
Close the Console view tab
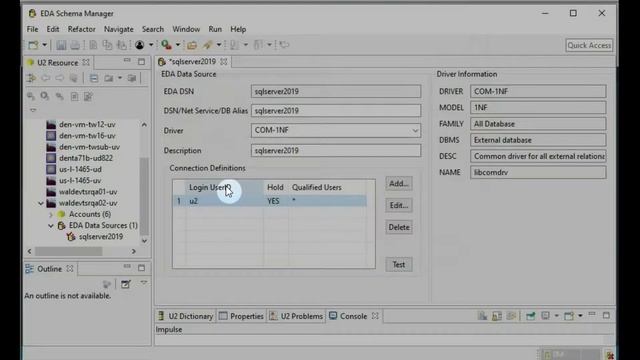pos(375,316)
